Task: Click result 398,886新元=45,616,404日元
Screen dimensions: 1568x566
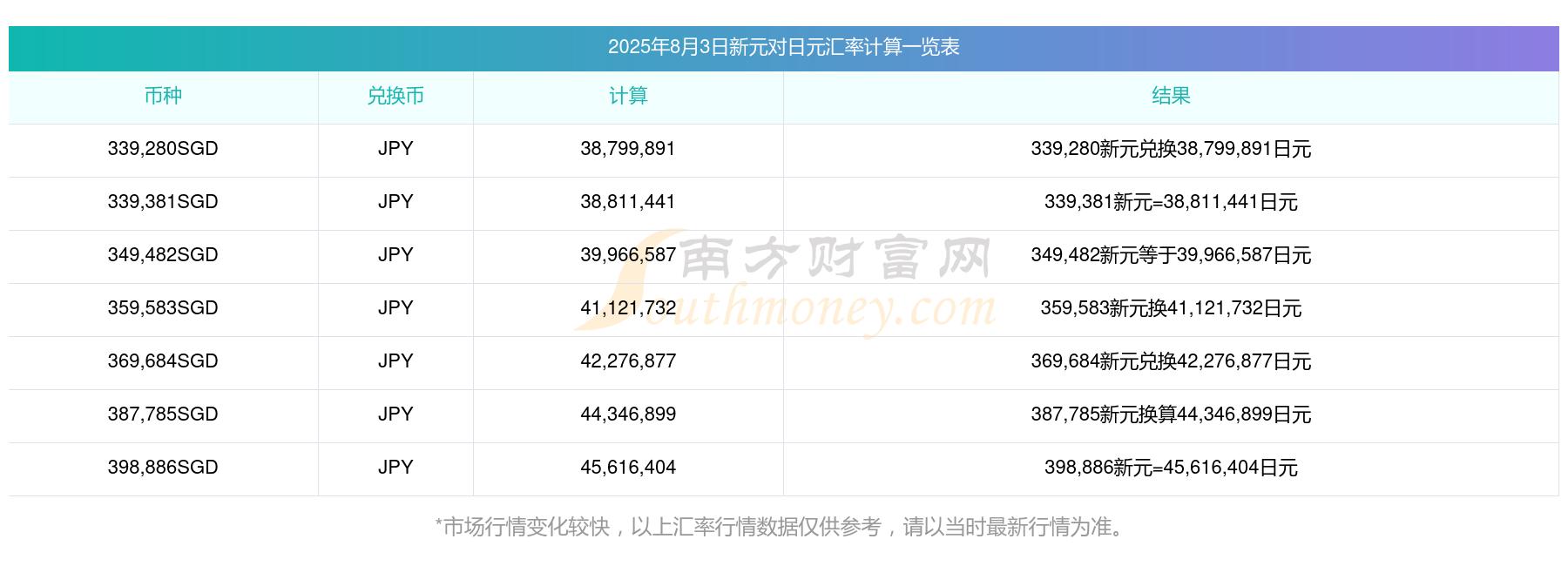Action: [1171, 468]
